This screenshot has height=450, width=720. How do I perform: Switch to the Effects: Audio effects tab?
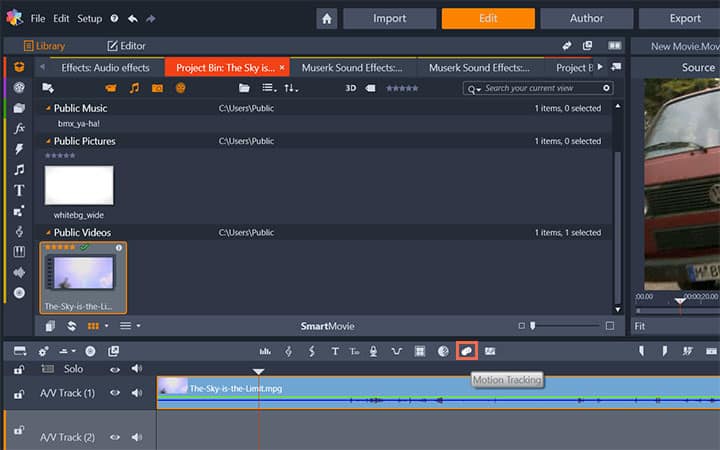pos(105,68)
